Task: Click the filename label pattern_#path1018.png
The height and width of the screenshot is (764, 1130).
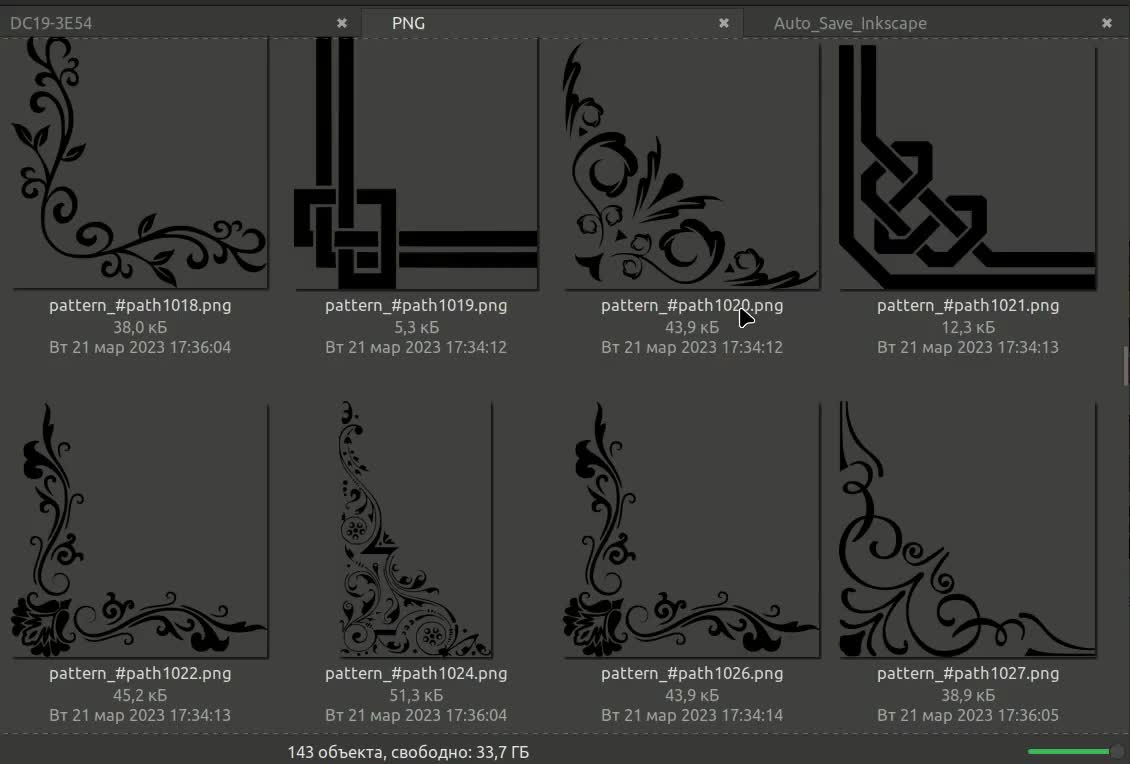Action: coord(139,305)
